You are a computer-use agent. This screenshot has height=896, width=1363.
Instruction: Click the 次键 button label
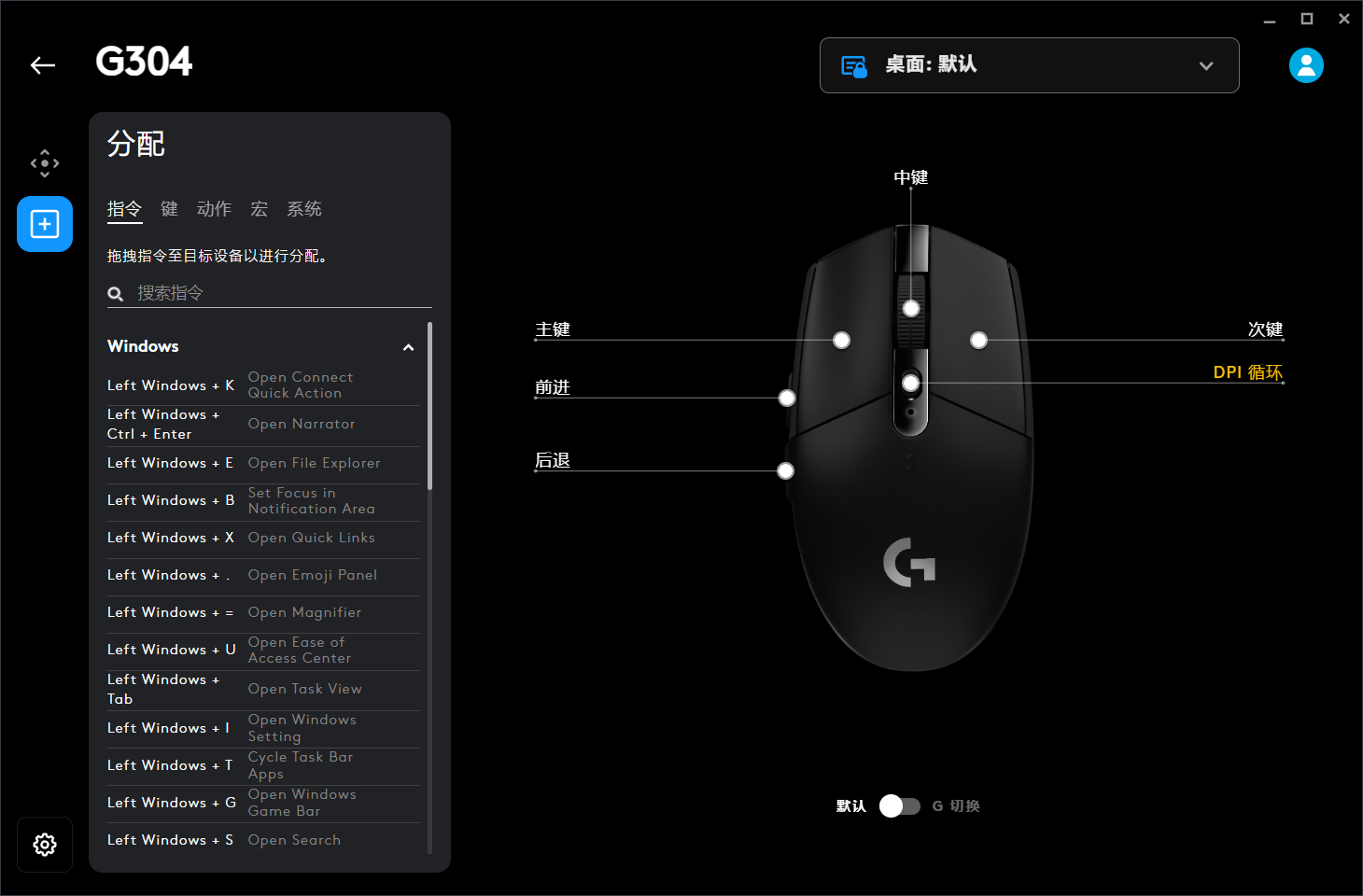coord(1266,329)
